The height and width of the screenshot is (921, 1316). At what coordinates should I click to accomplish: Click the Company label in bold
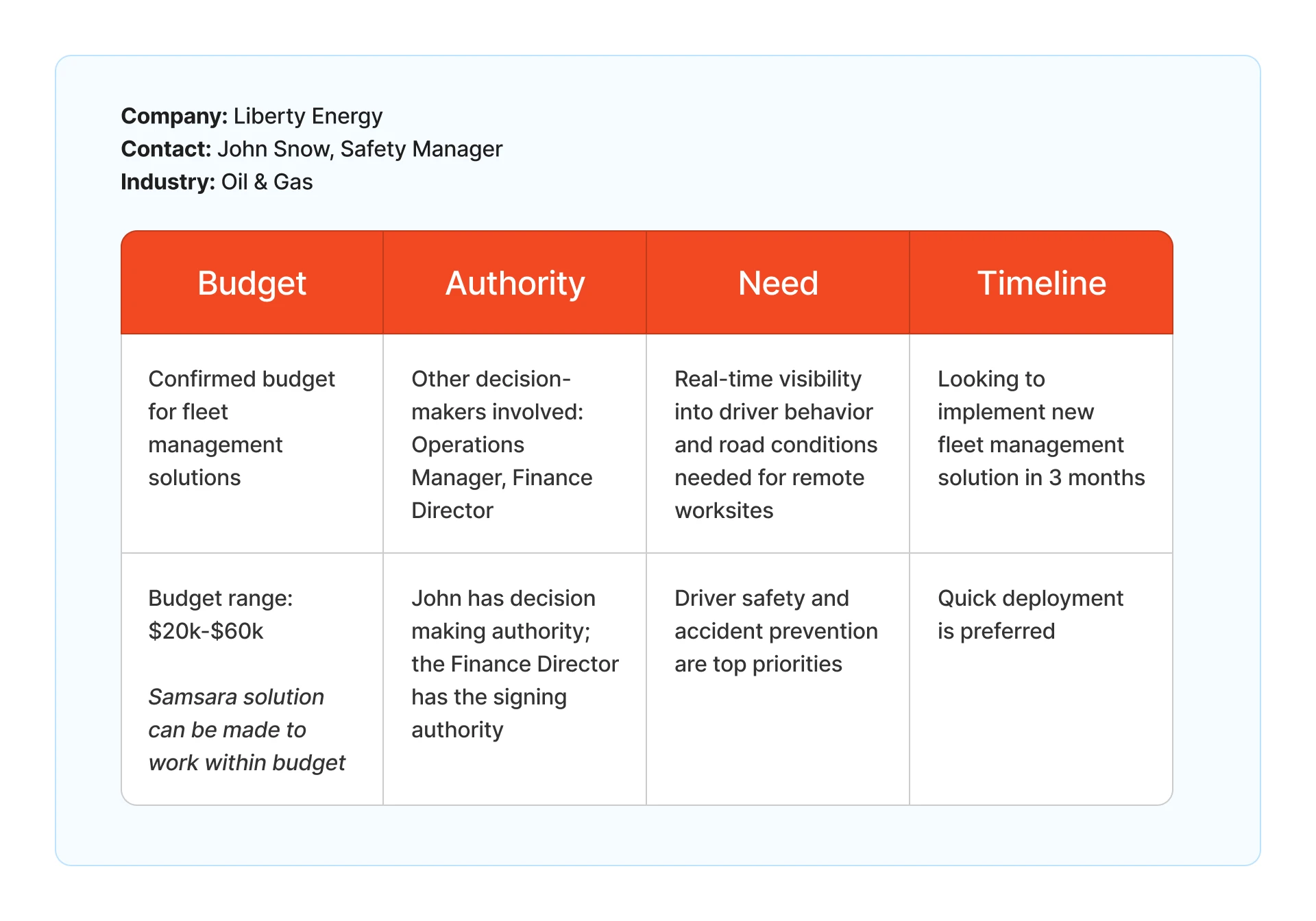[x=174, y=116]
